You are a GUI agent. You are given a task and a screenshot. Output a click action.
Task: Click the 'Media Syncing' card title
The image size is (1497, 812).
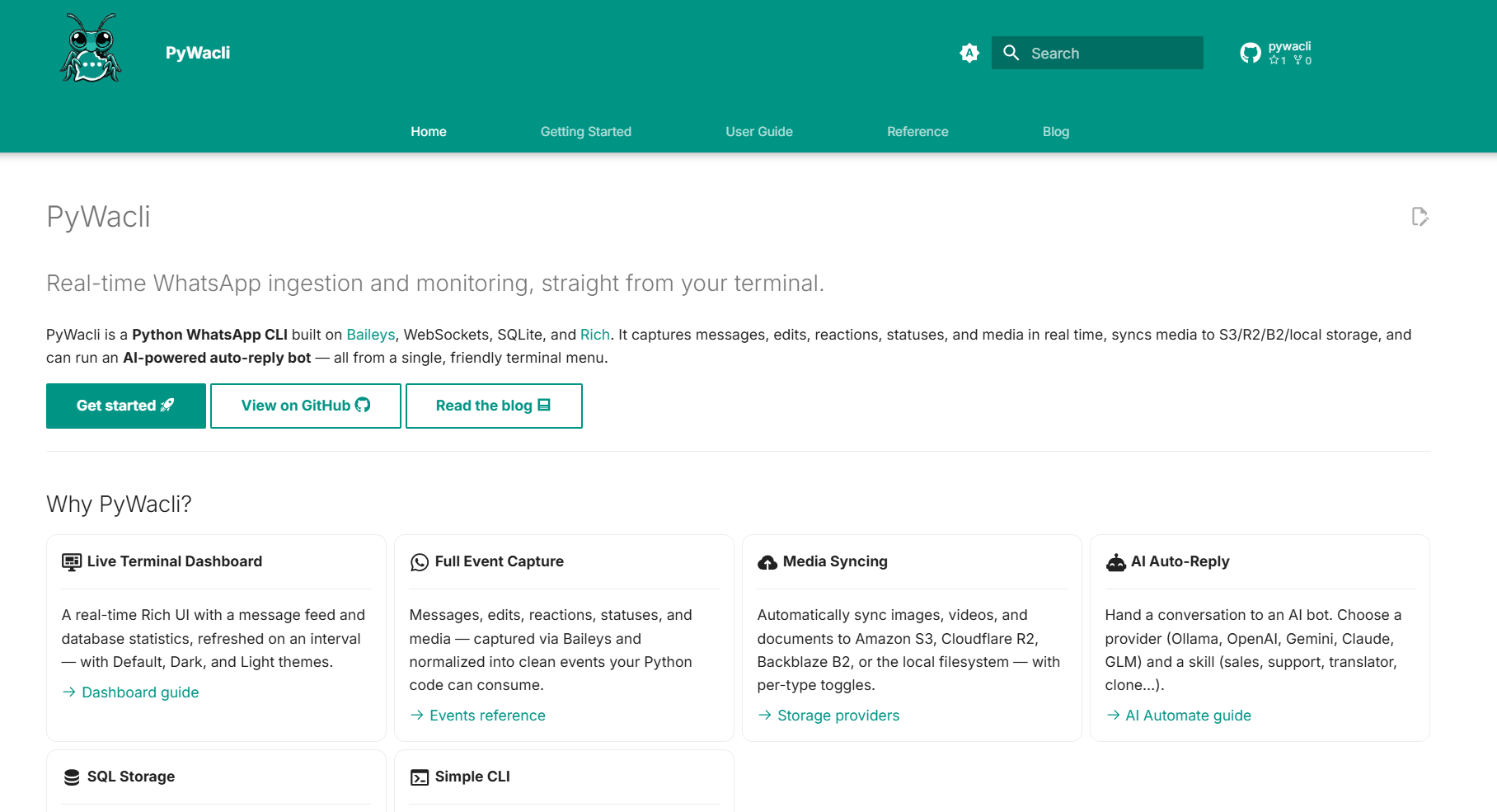click(x=835, y=561)
